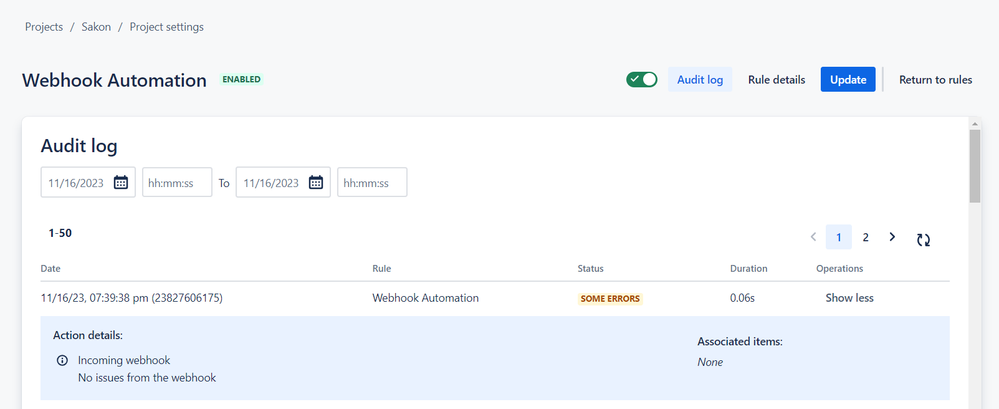This screenshot has width=999, height=409.
Task: Click the Webhook Automation page title
Action: tap(114, 80)
